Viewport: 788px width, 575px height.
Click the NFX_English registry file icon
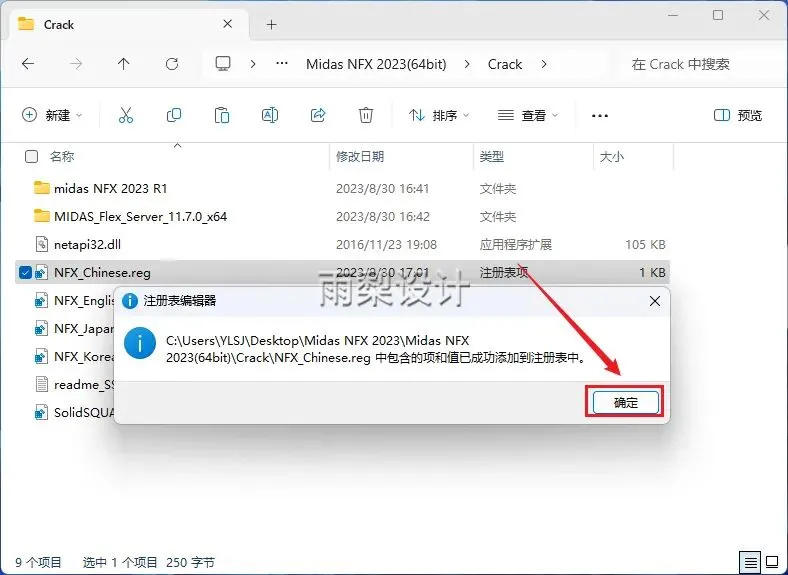pos(41,301)
